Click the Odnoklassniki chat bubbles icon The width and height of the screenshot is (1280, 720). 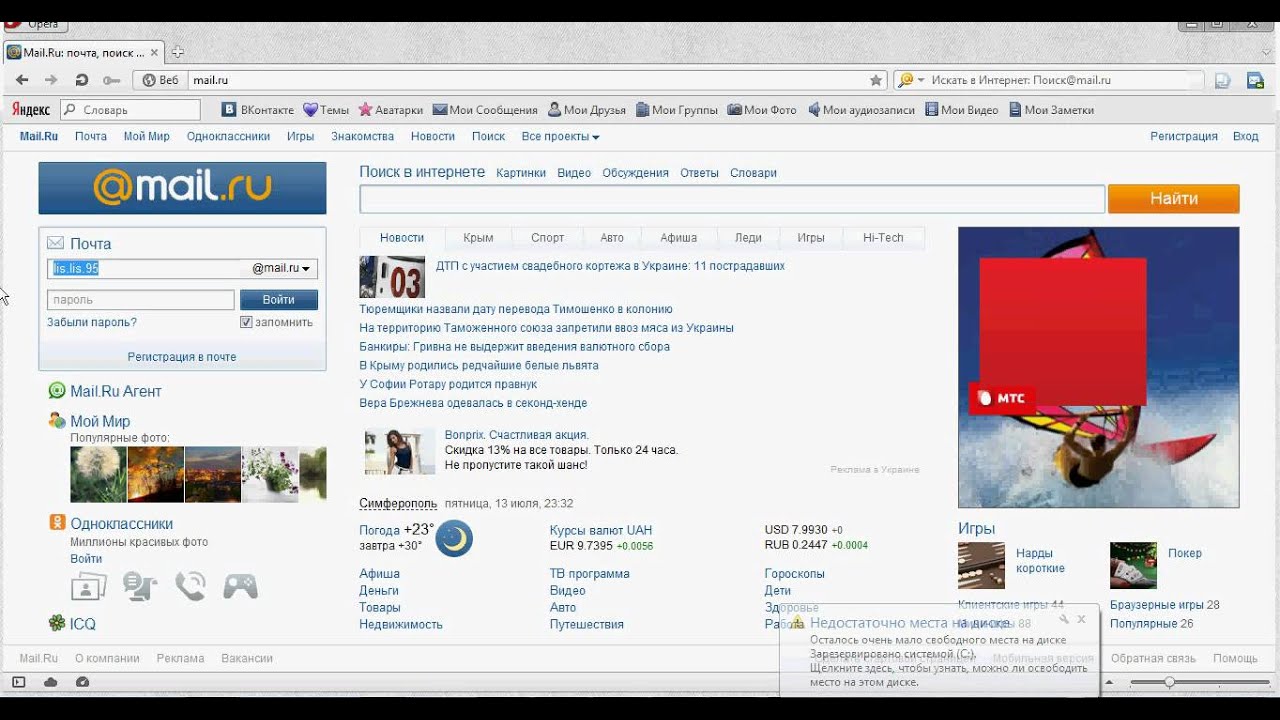tap(140, 586)
